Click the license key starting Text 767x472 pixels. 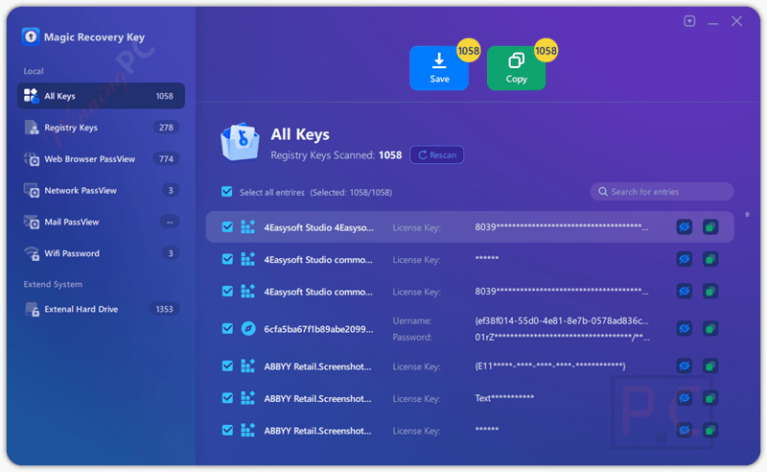504,398
